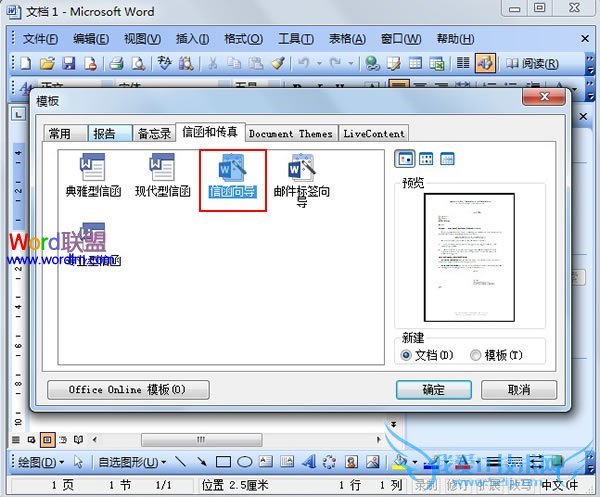Click the Print icon in toolbar
Screen dimensions: 600x497
coord(116,63)
